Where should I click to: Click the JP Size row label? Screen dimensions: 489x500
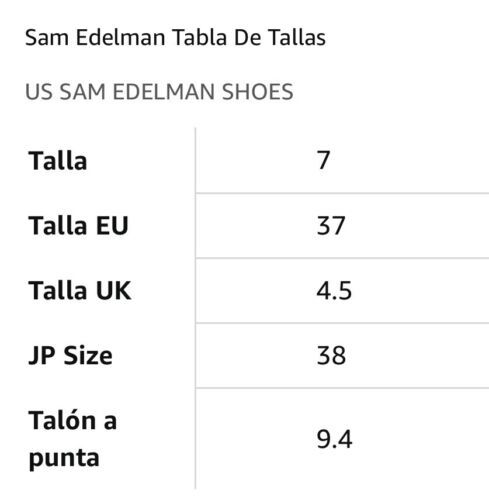[71, 356]
